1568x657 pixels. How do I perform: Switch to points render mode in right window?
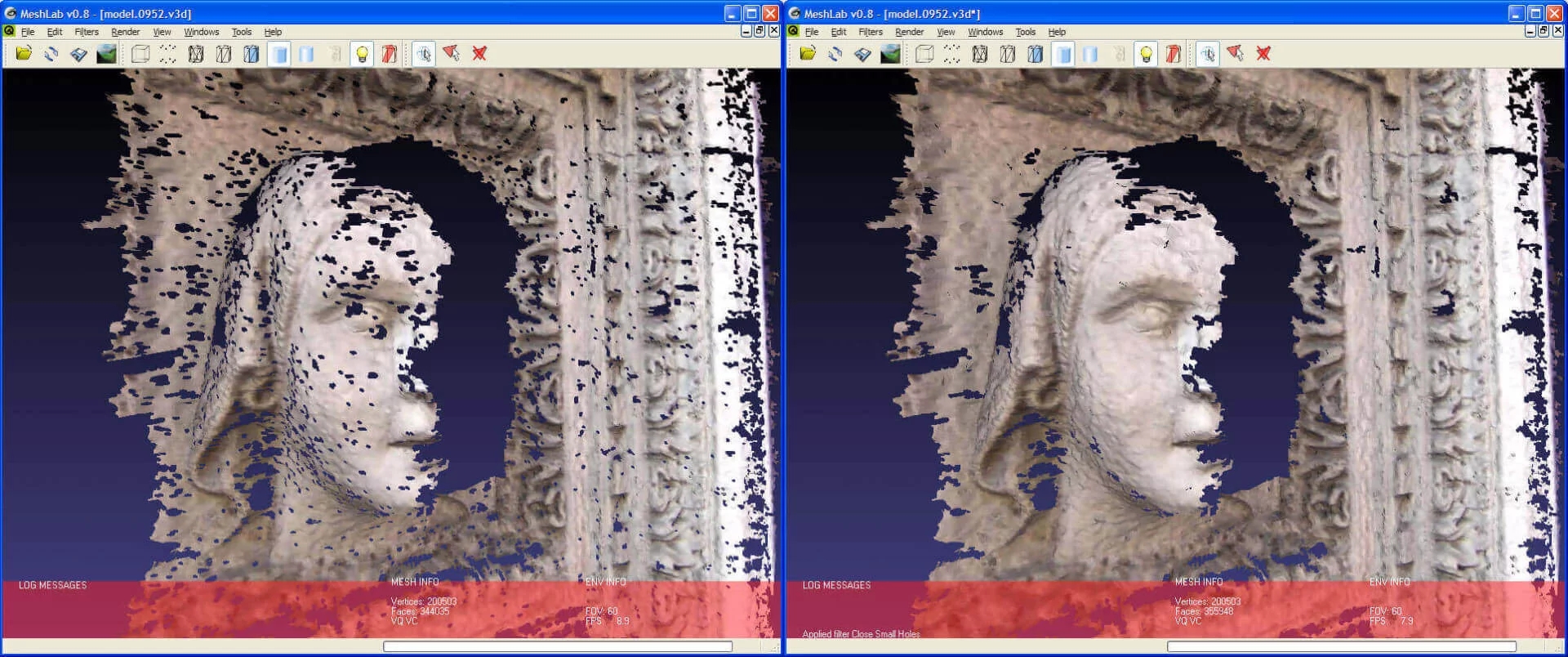click(952, 54)
